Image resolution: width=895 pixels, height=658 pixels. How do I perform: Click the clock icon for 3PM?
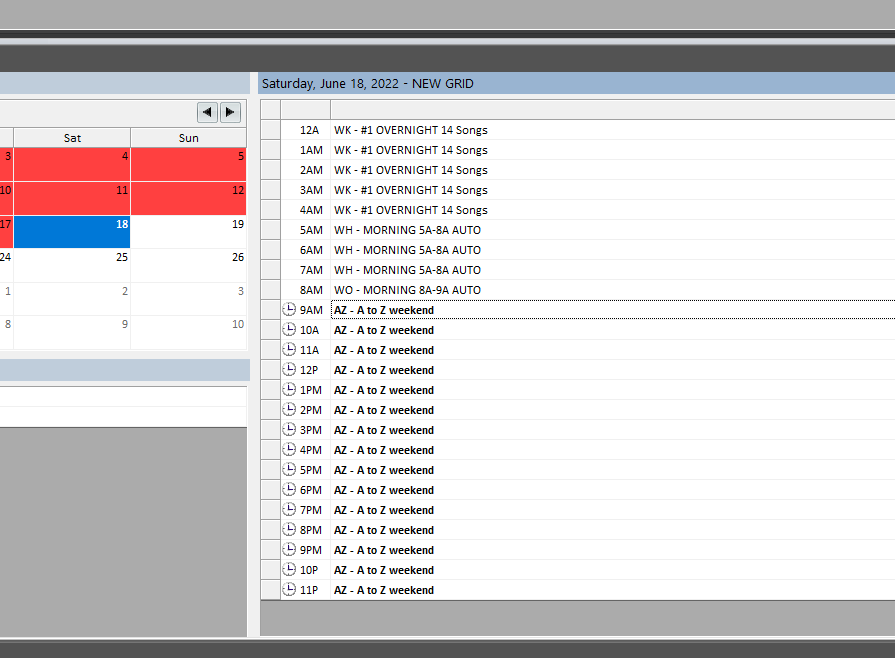tap(290, 430)
